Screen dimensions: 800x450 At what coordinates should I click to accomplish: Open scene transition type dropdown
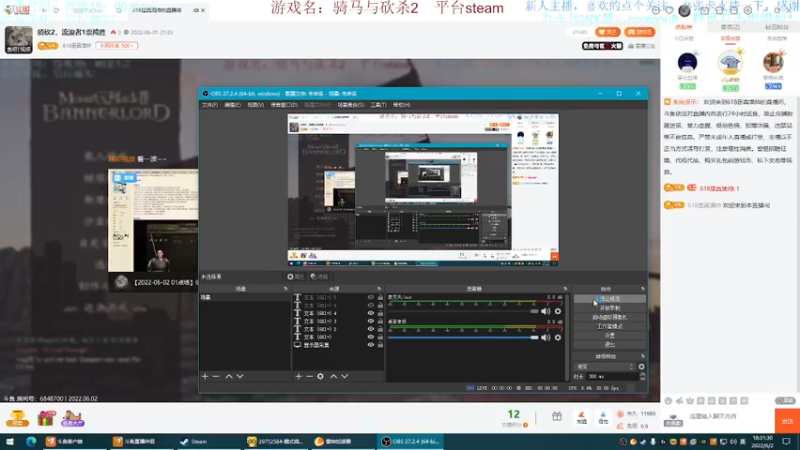point(605,367)
